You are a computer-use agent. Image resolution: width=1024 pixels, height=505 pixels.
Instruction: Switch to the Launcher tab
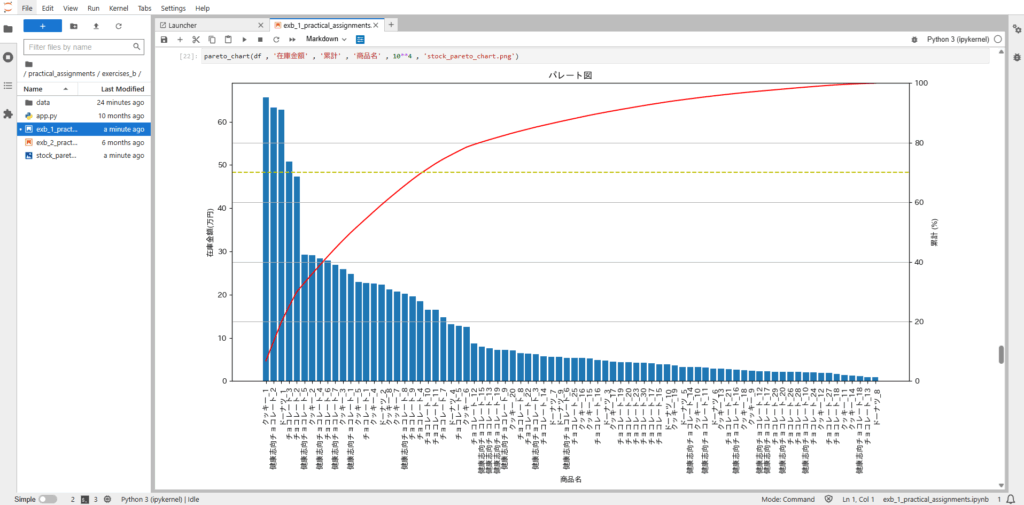pos(189,24)
